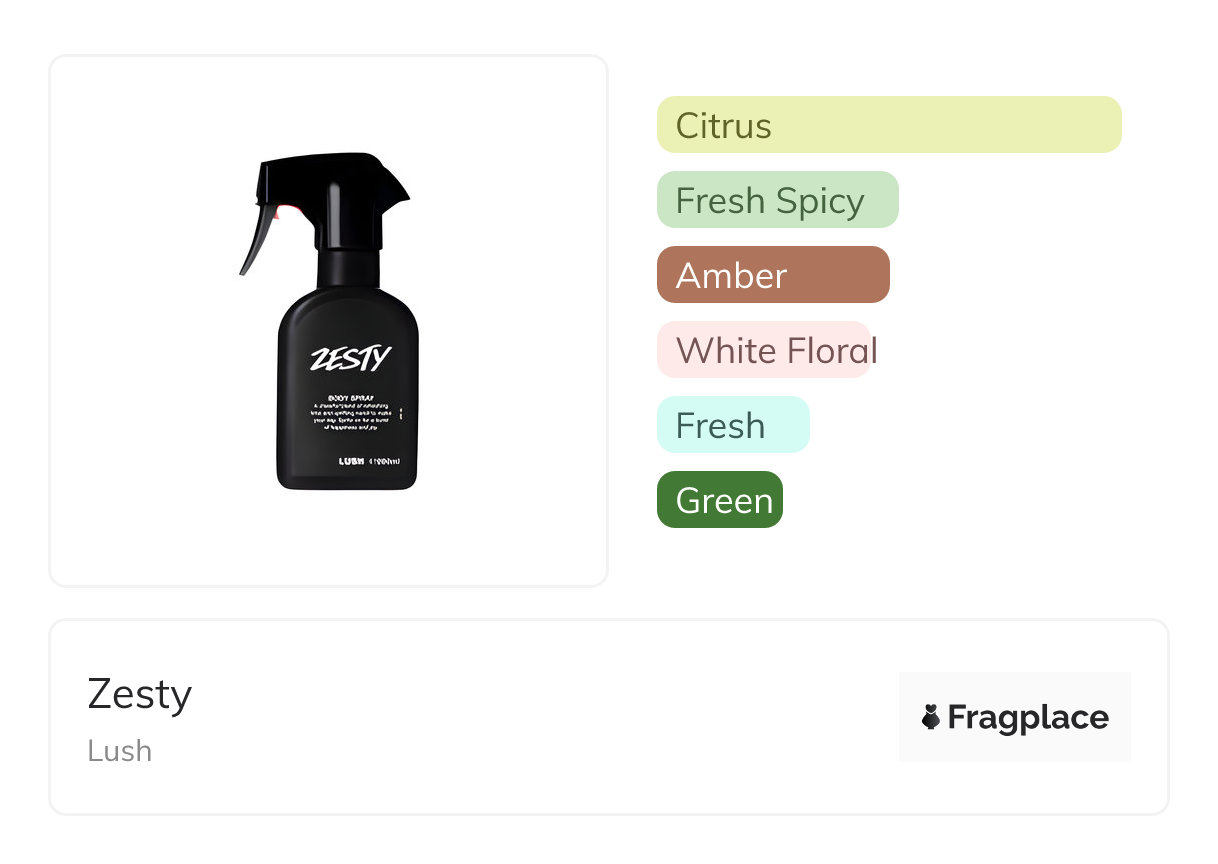Image resolution: width=1218 pixels, height=864 pixels.
Task: Select the mint-colored Fresh accord tag
Action: pyautogui.click(x=732, y=425)
